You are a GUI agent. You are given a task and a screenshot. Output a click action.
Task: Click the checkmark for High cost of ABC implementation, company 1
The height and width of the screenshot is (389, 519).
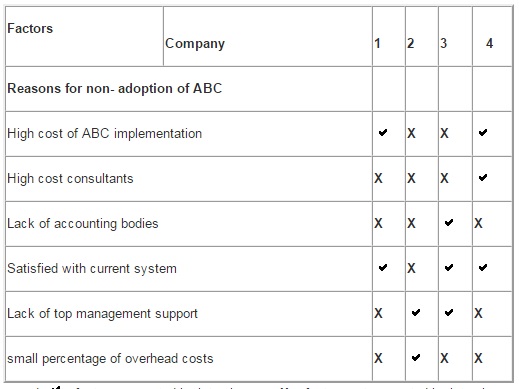383,133
